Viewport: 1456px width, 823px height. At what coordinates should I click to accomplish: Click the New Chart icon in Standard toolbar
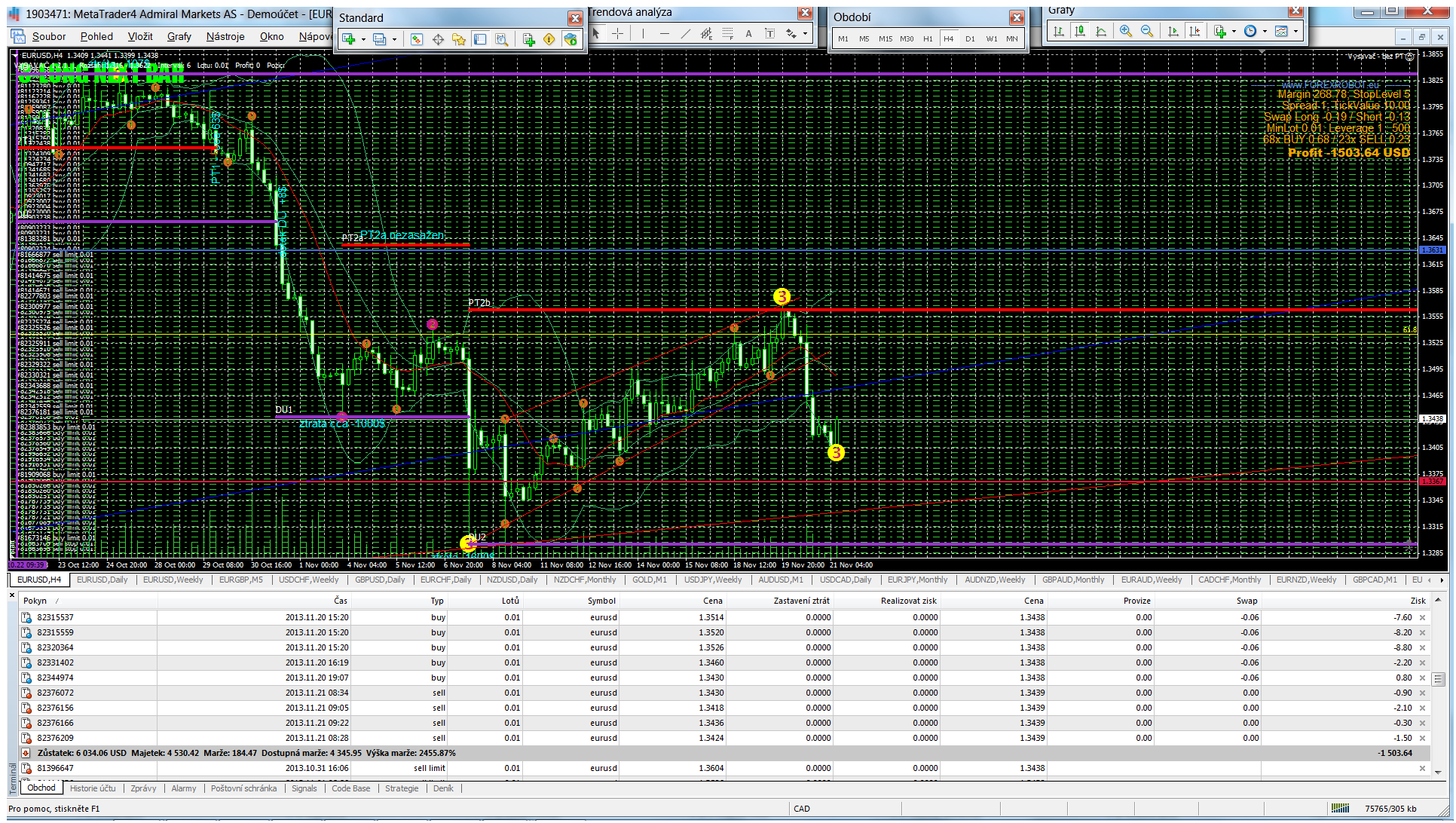pos(349,39)
